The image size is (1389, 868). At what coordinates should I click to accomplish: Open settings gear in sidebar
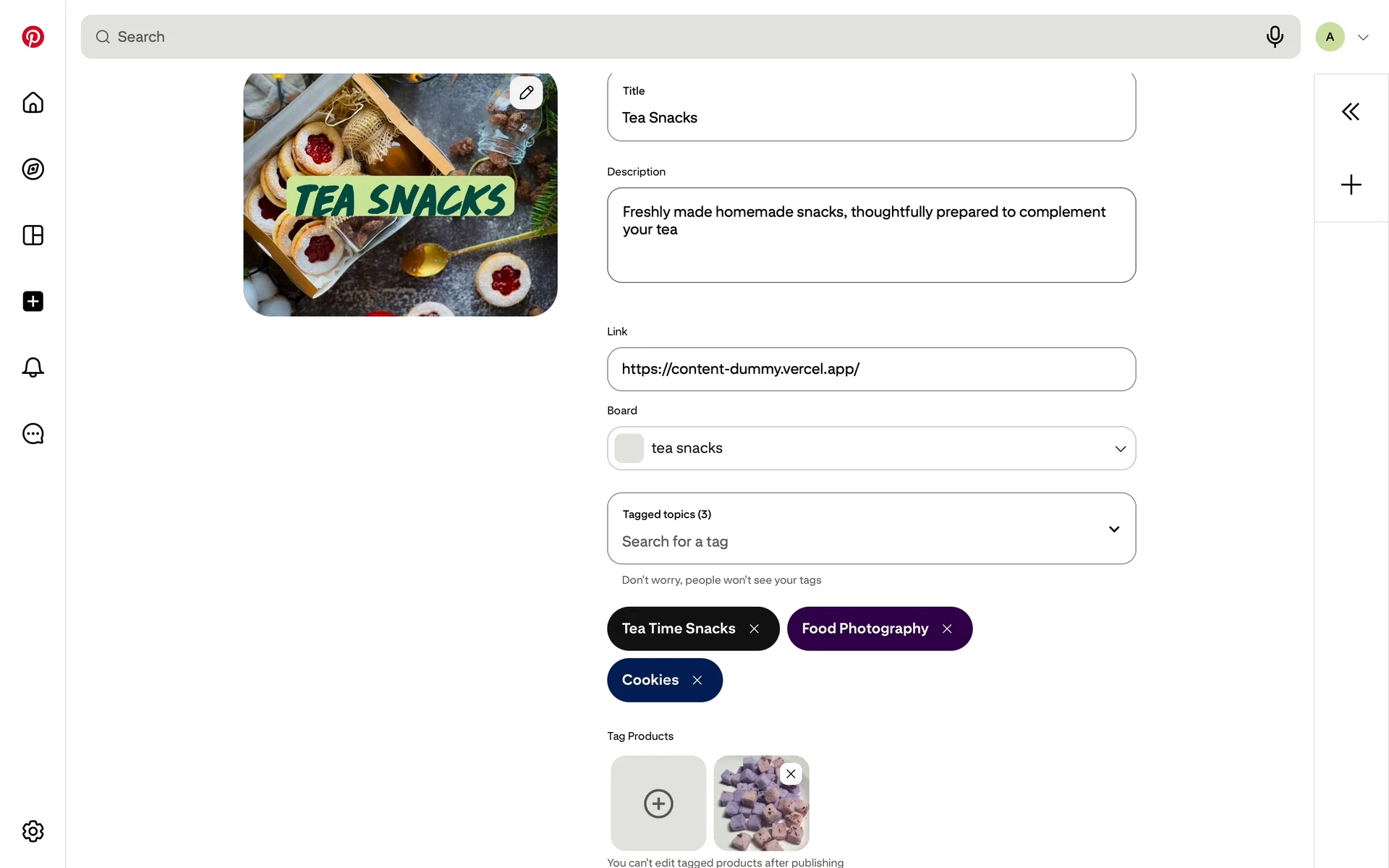coord(33,831)
